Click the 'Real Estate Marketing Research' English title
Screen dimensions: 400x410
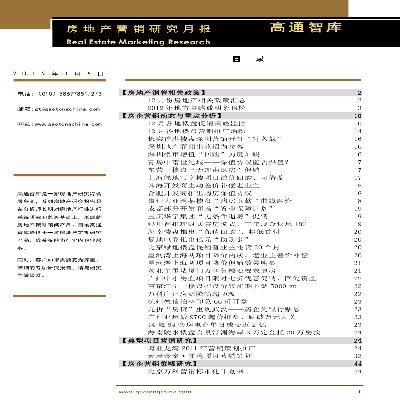[138, 42]
